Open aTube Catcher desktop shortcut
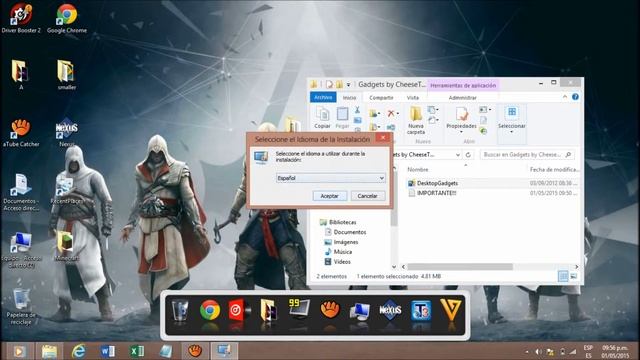 coord(21,132)
